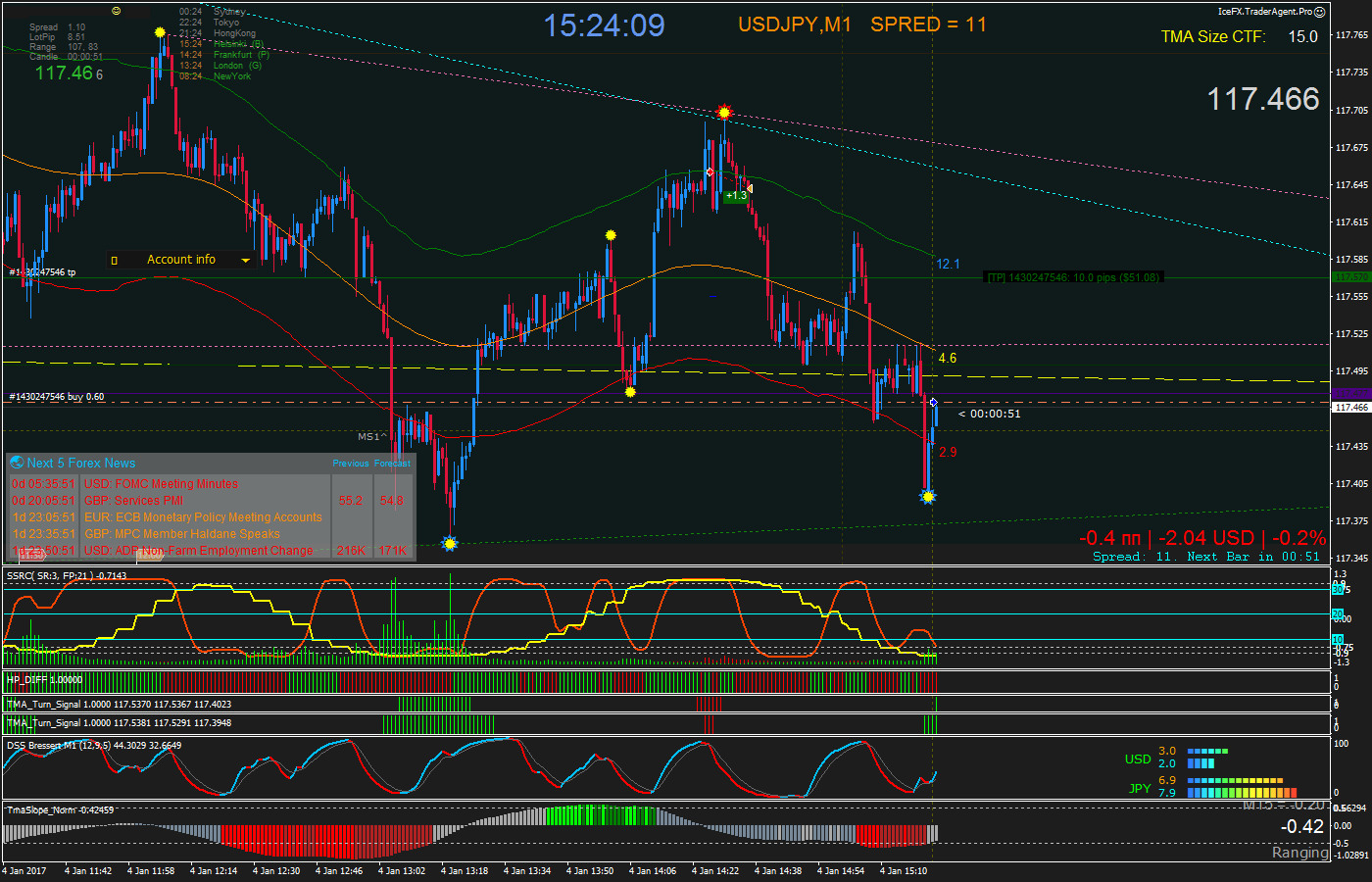The height and width of the screenshot is (882, 1372).
Task: Click the green +1.3 closed trade profit label
Action: pyautogui.click(x=736, y=195)
